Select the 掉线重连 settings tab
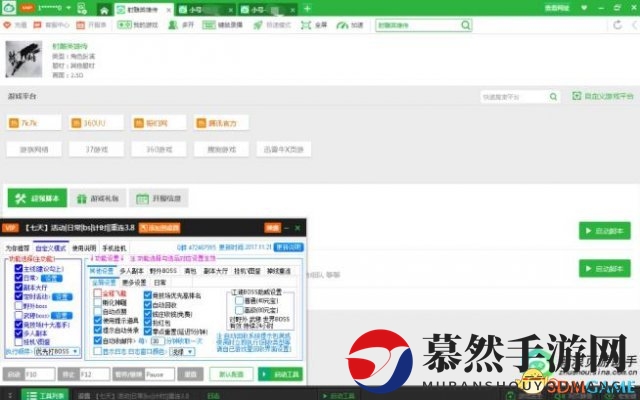Viewport: 640px width, 400px height. tap(279, 271)
